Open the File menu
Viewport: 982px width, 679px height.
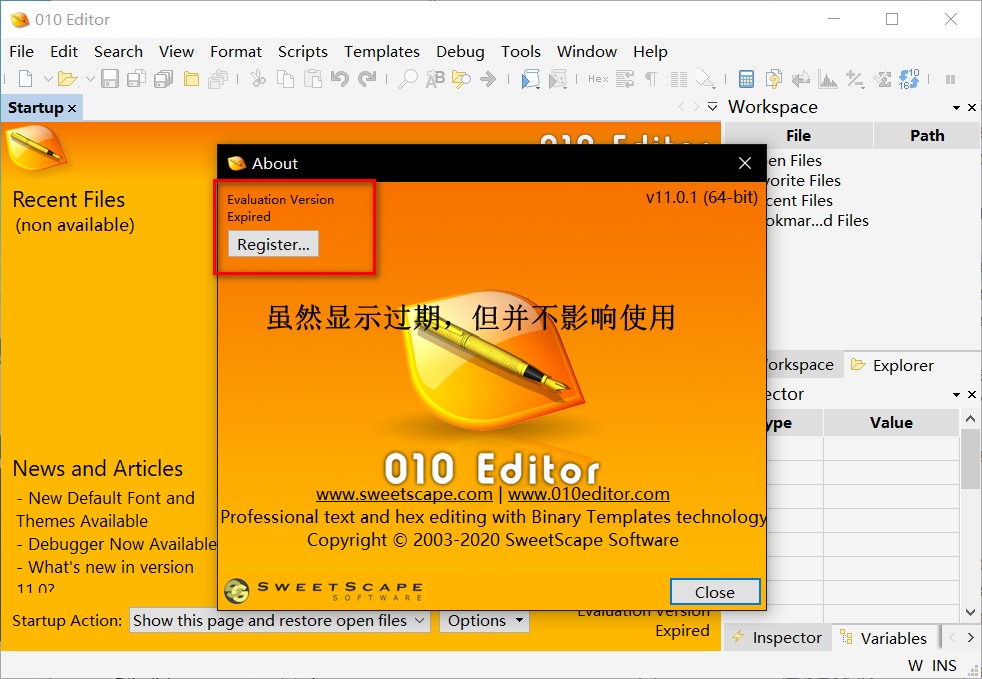click(21, 51)
